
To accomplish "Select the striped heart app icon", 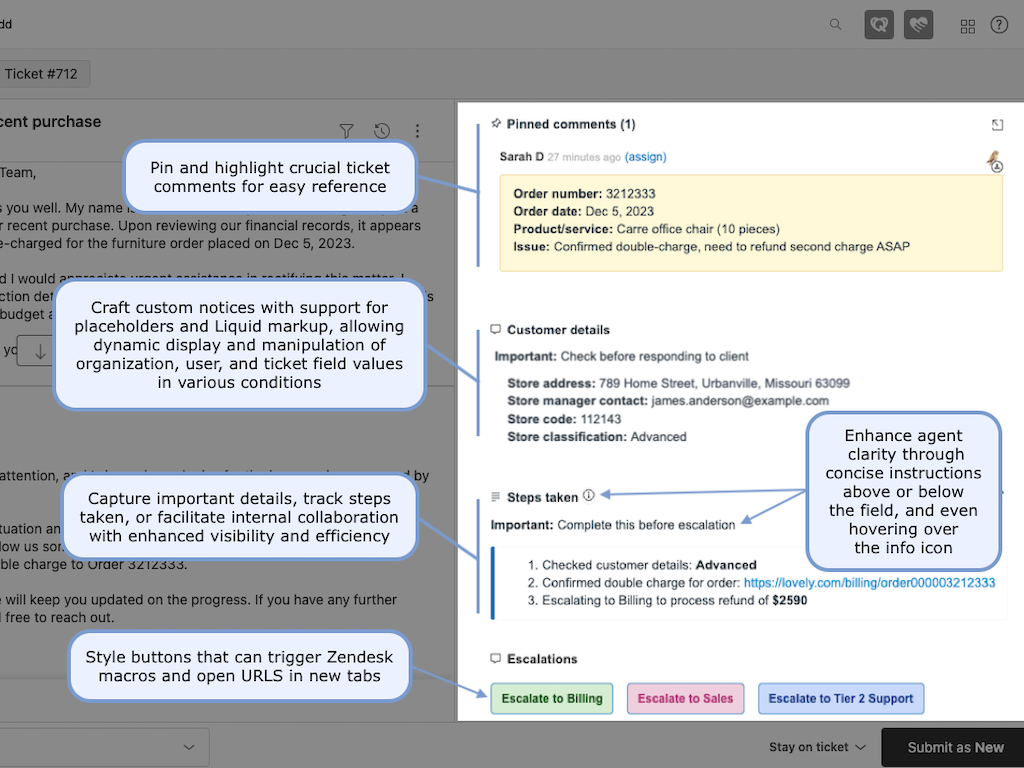I will 918,24.
